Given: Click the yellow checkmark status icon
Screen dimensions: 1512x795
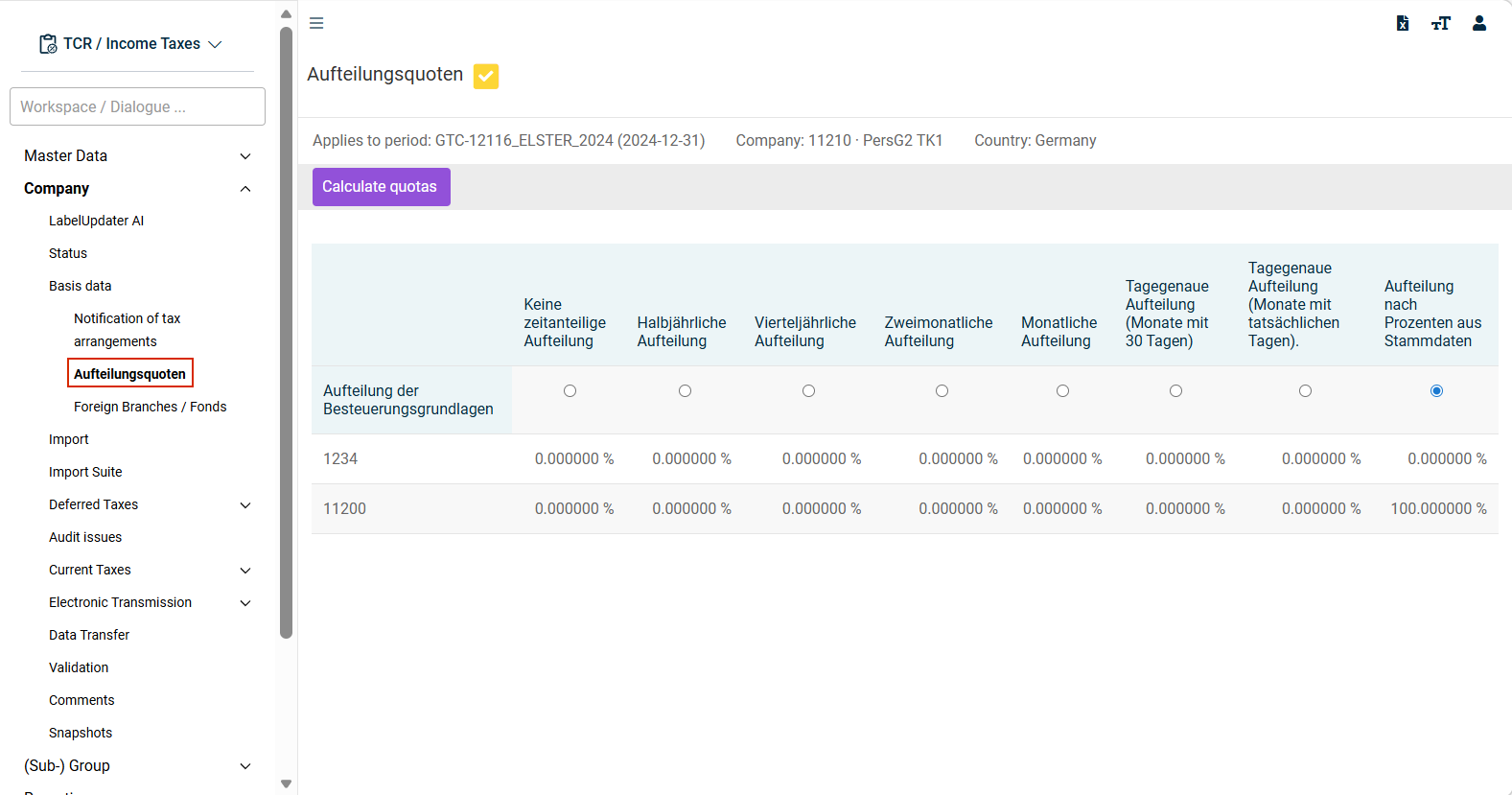Looking at the screenshot, I should click(486, 76).
